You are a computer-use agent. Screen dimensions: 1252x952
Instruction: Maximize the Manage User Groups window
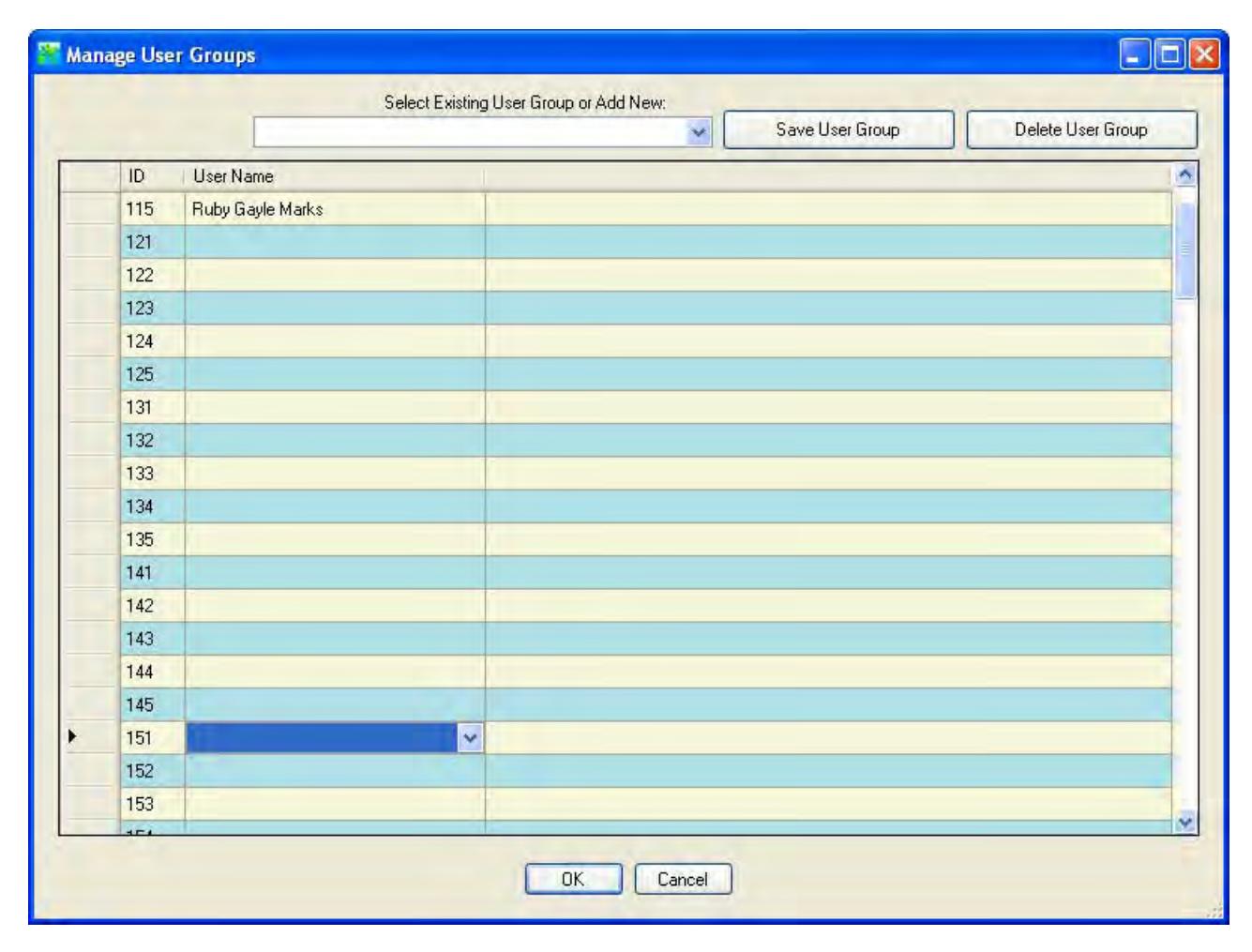[x=1170, y=54]
